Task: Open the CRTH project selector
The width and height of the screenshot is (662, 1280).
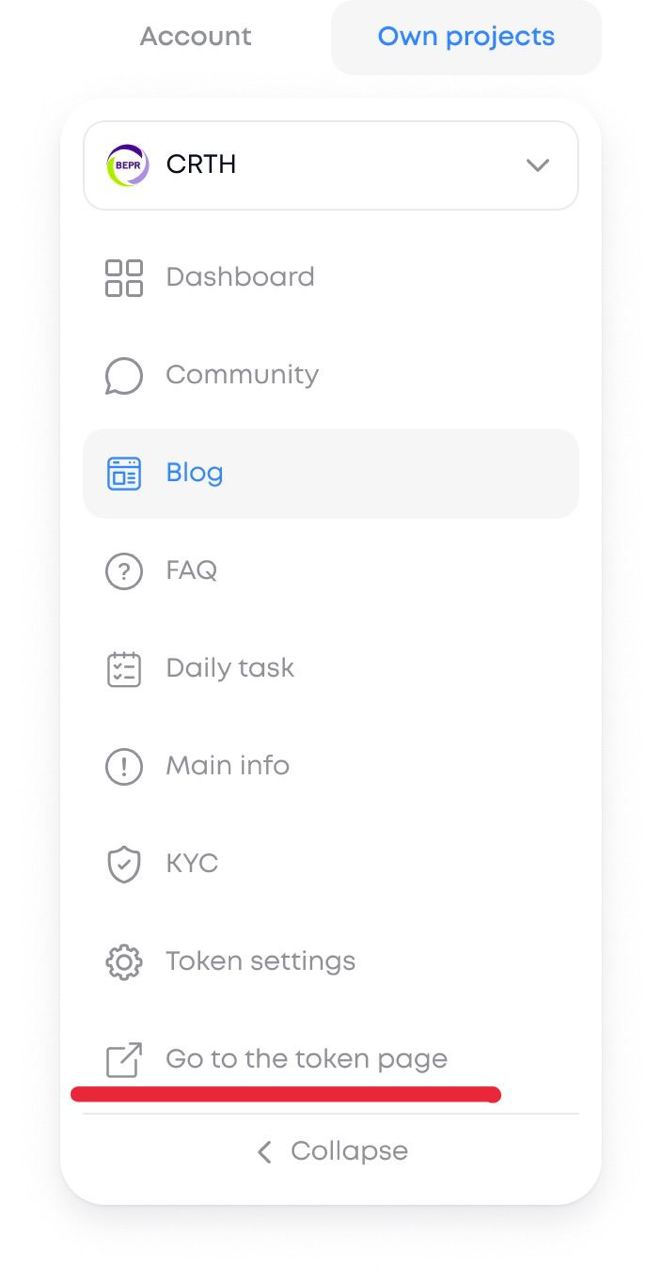Action: (x=330, y=165)
